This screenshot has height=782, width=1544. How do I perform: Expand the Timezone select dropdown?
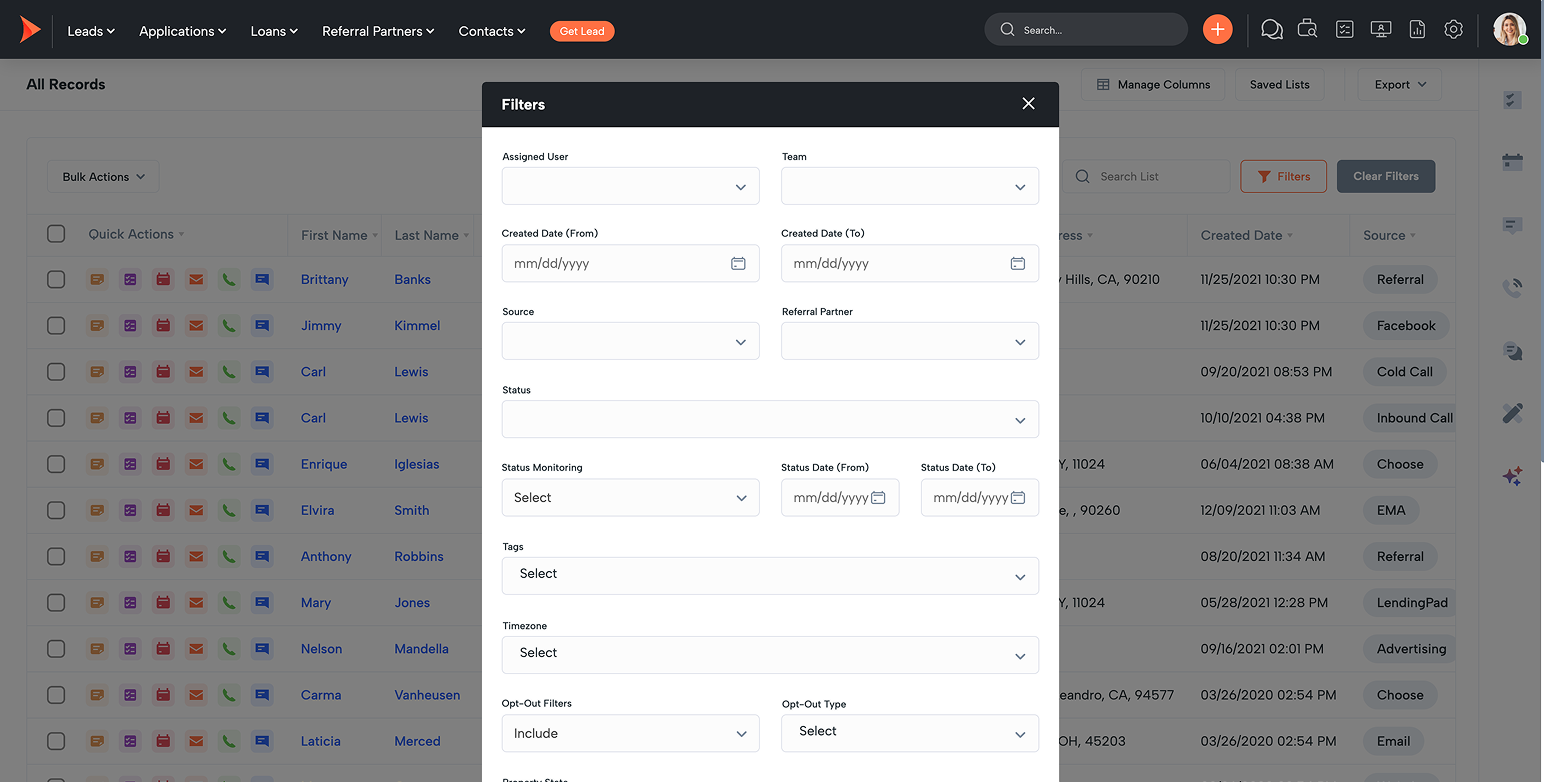click(x=770, y=655)
